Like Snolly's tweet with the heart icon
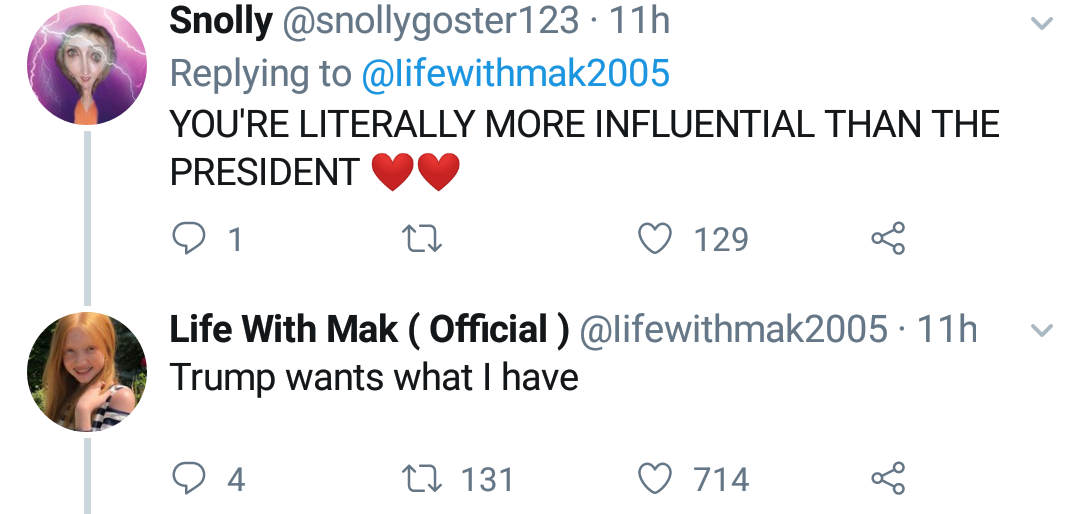The image size is (1080, 514). click(x=655, y=240)
